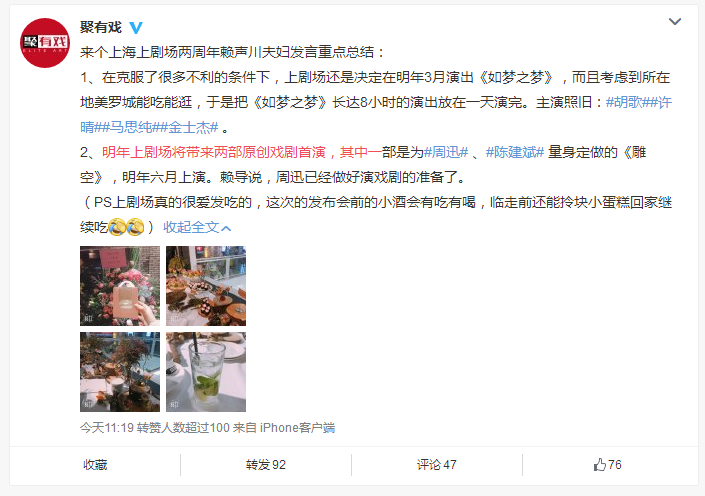Viewport: 705px width, 496px height.
Task: Open the 聚有戏 profile avatar
Action: click(45, 43)
